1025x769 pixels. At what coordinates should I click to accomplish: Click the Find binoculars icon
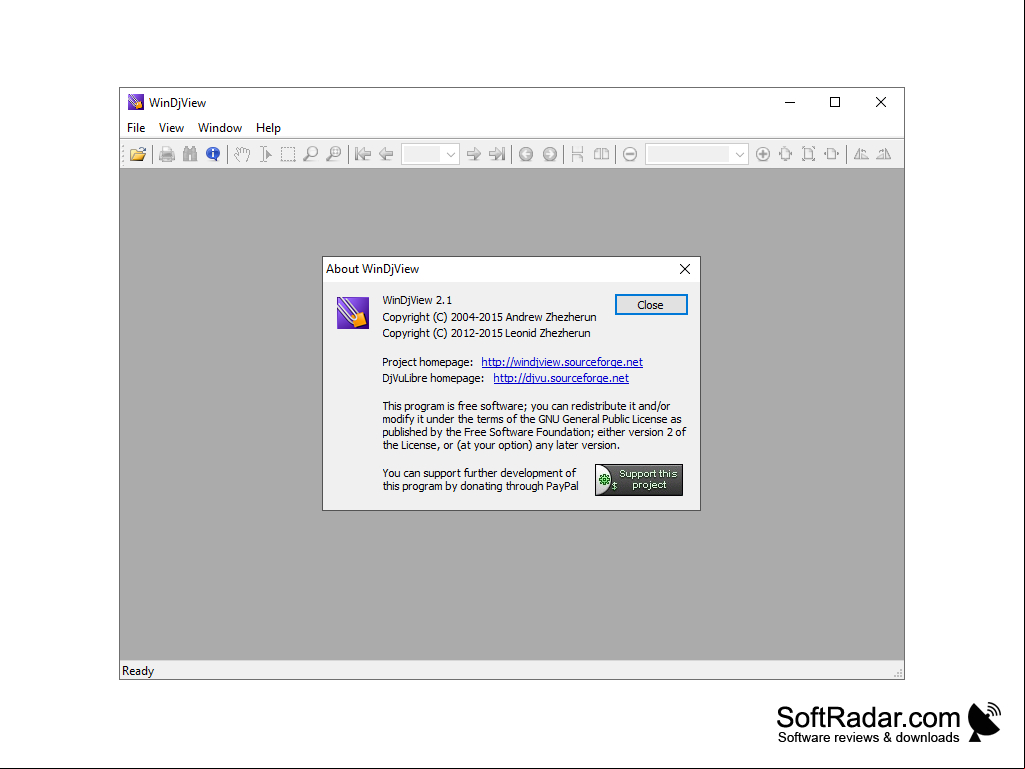[x=190, y=154]
